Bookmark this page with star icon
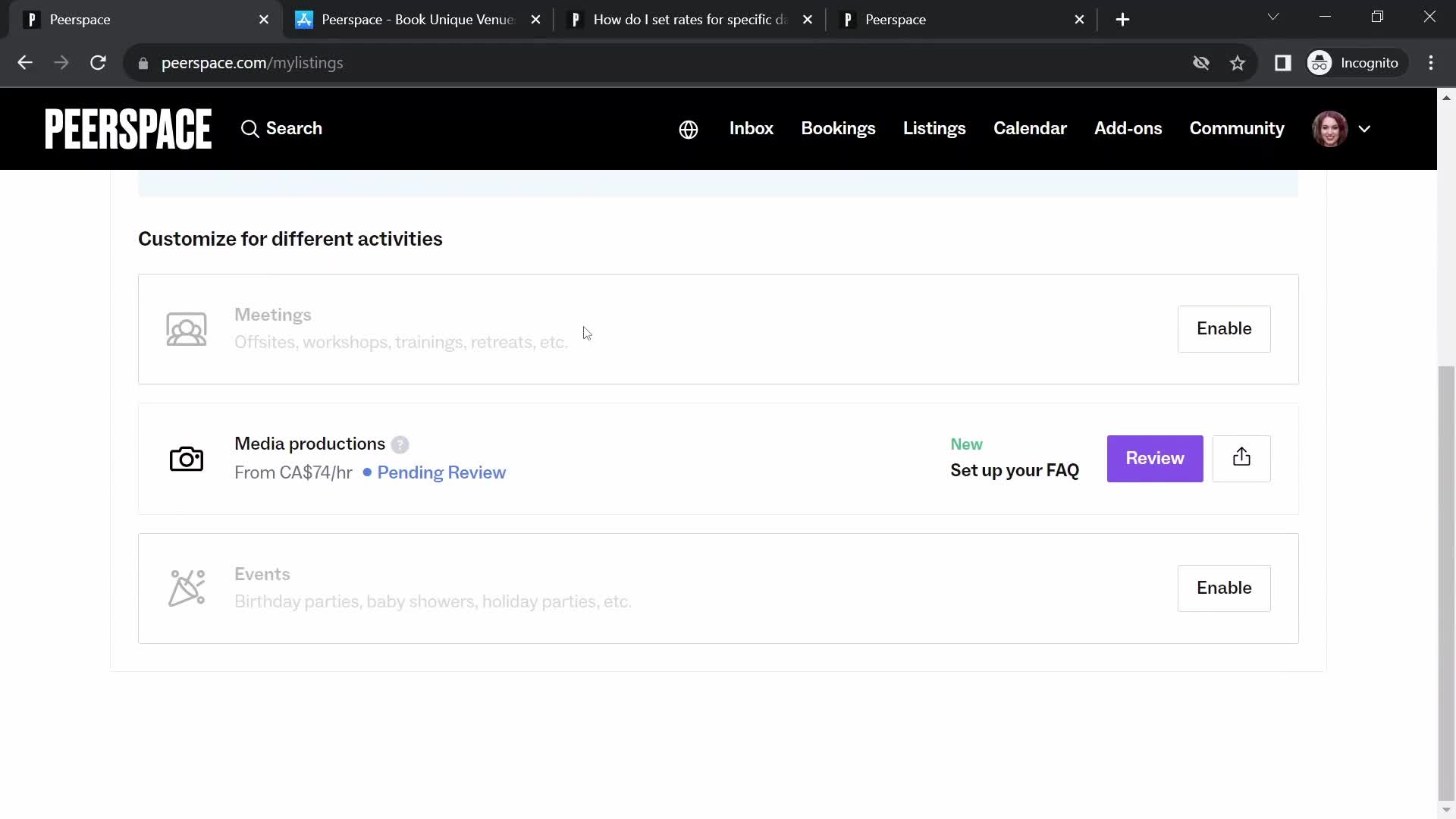 pos(1238,63)
